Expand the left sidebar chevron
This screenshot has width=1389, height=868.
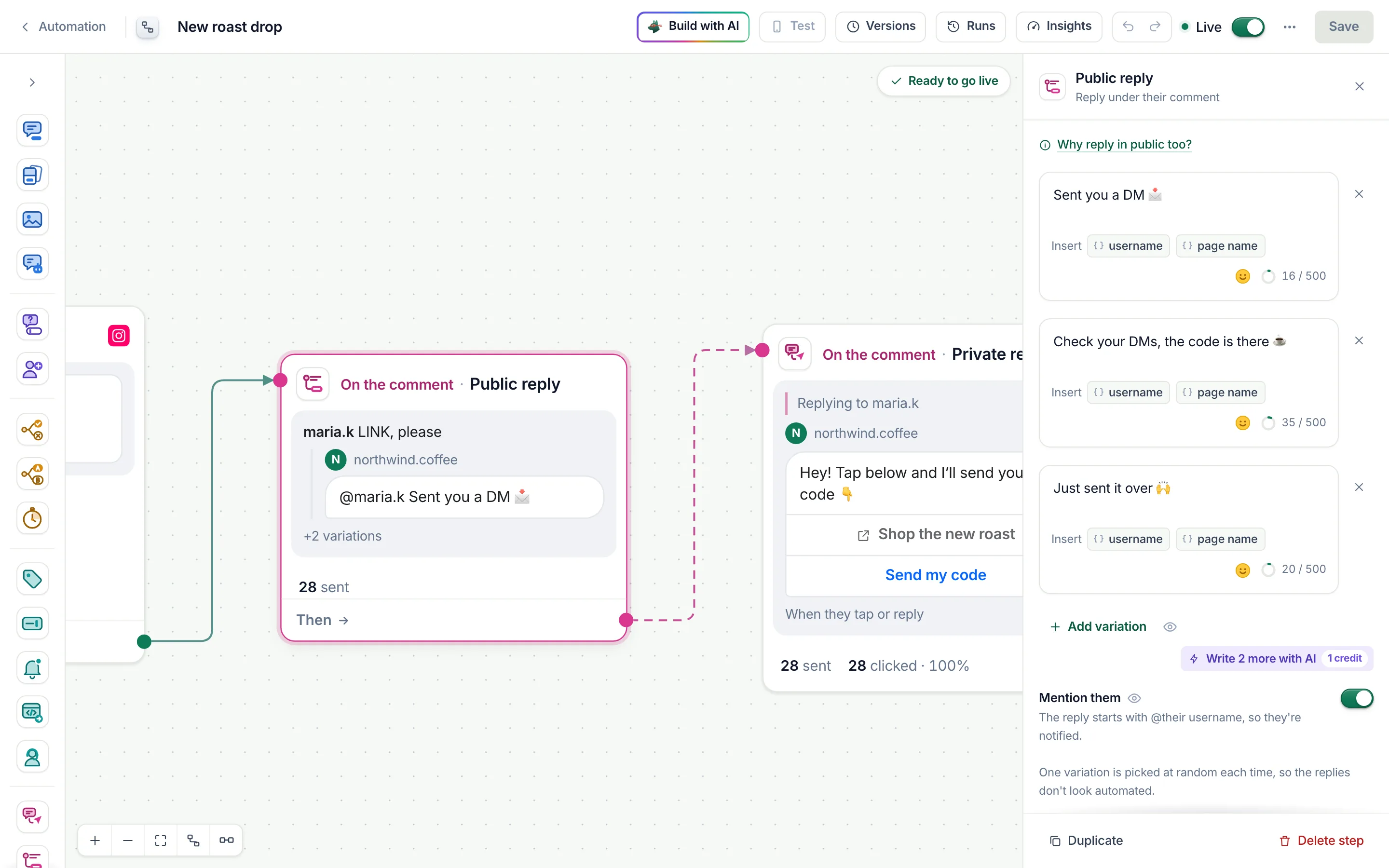pos(32,82)
